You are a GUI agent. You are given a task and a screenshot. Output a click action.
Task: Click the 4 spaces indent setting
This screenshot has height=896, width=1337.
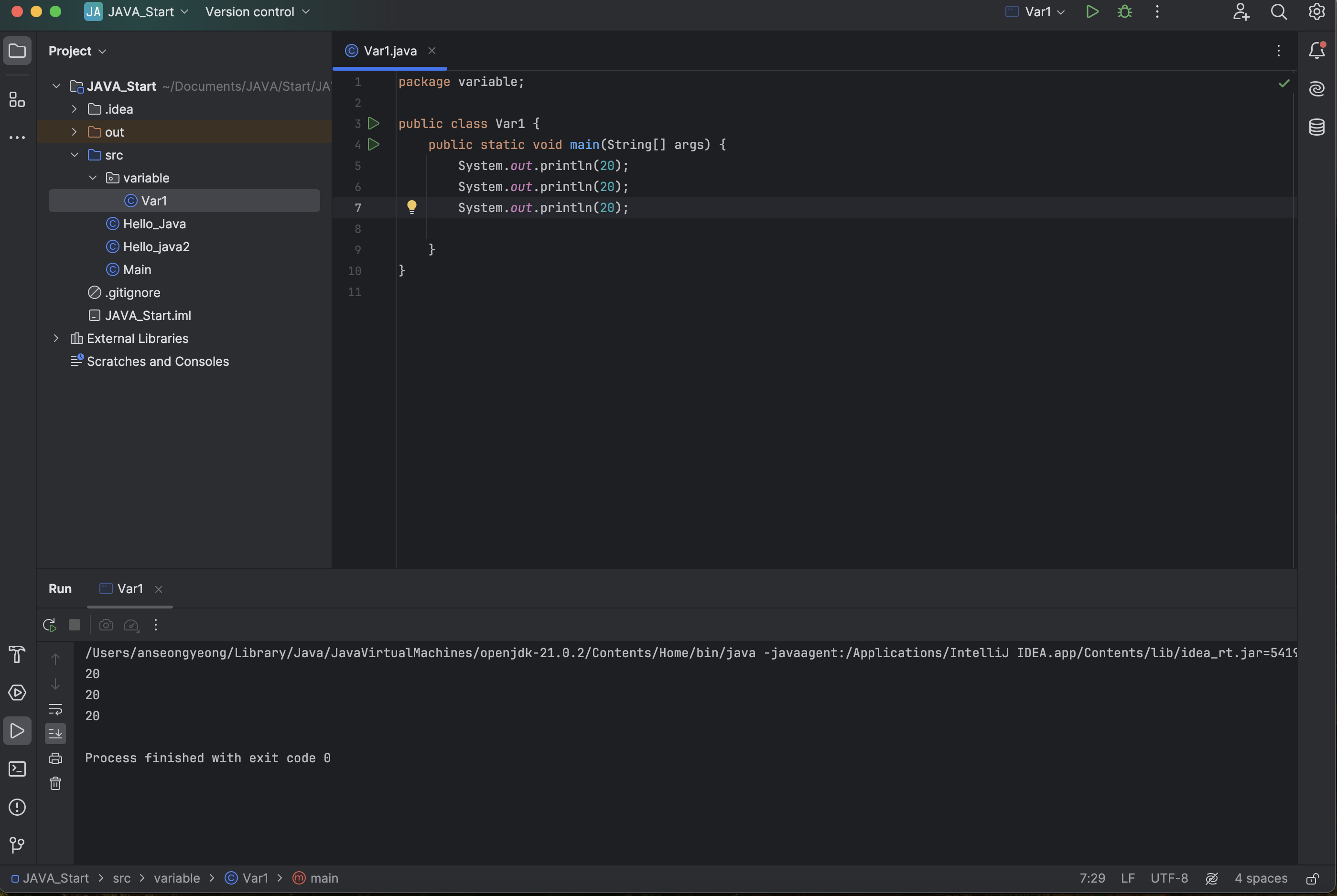(1261, 878)
